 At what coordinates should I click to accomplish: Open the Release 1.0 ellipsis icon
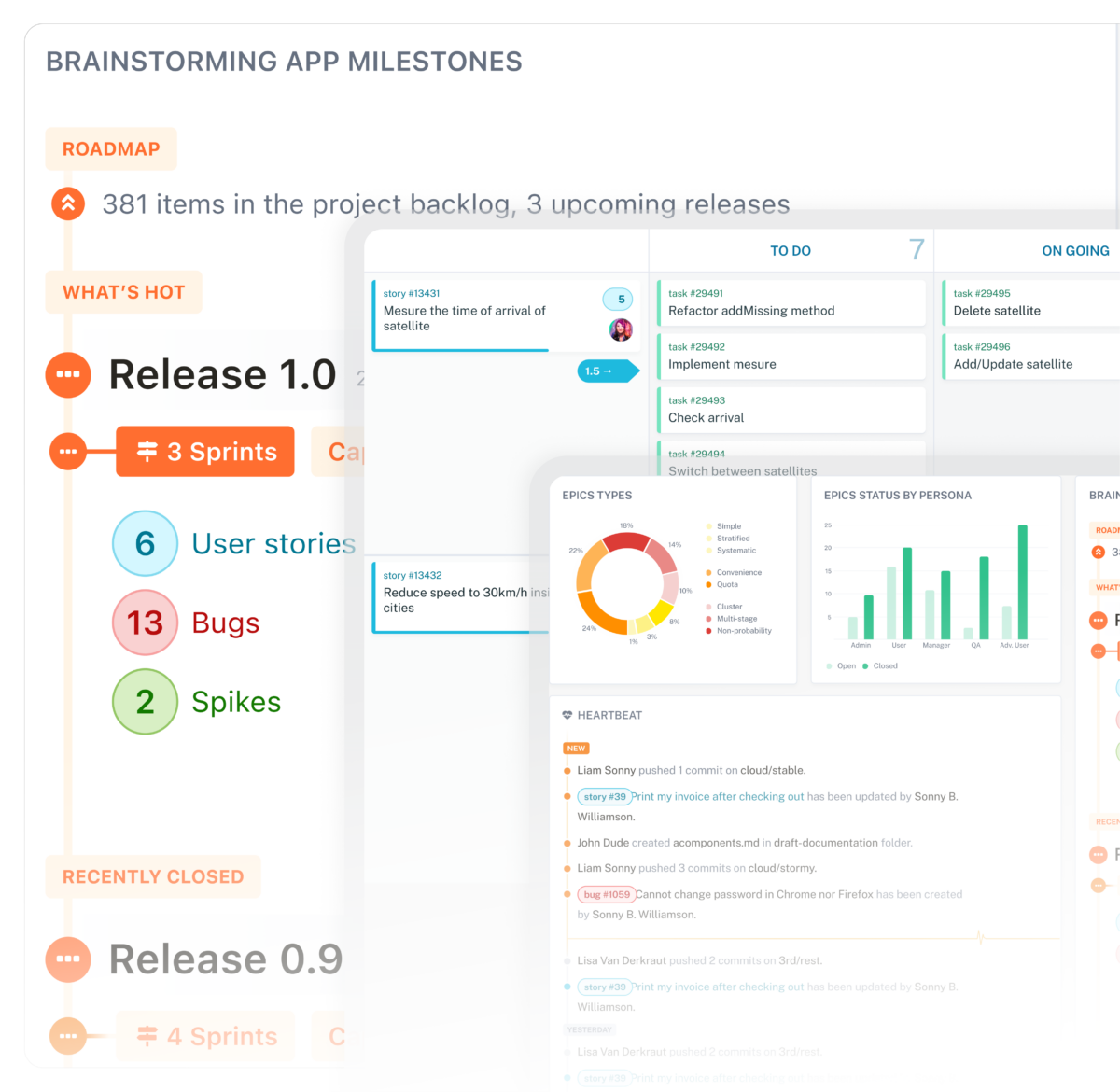pos(68,374)
